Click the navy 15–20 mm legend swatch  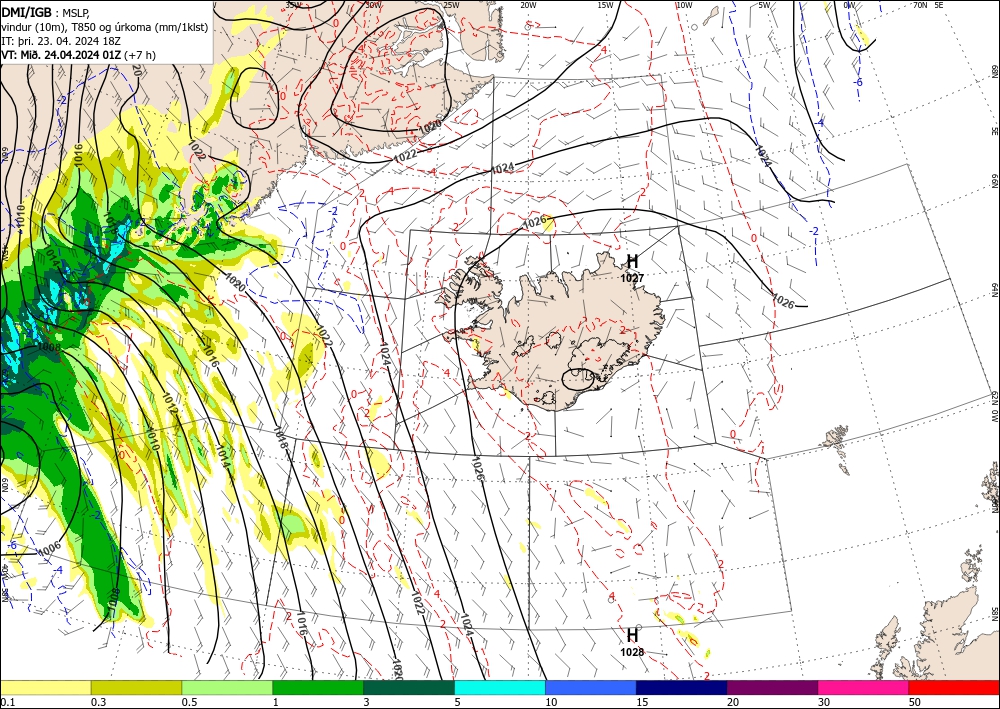click(682, 687)
